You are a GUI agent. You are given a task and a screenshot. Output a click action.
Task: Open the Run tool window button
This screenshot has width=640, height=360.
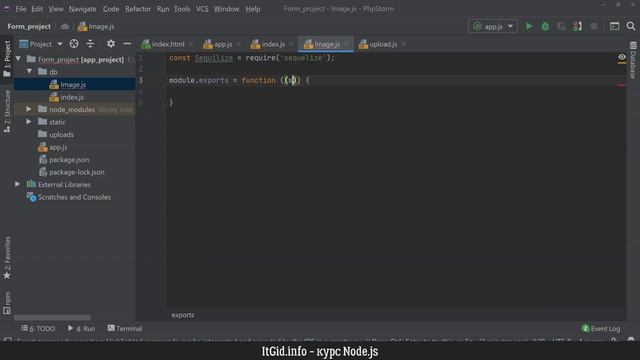click(81, 328)
